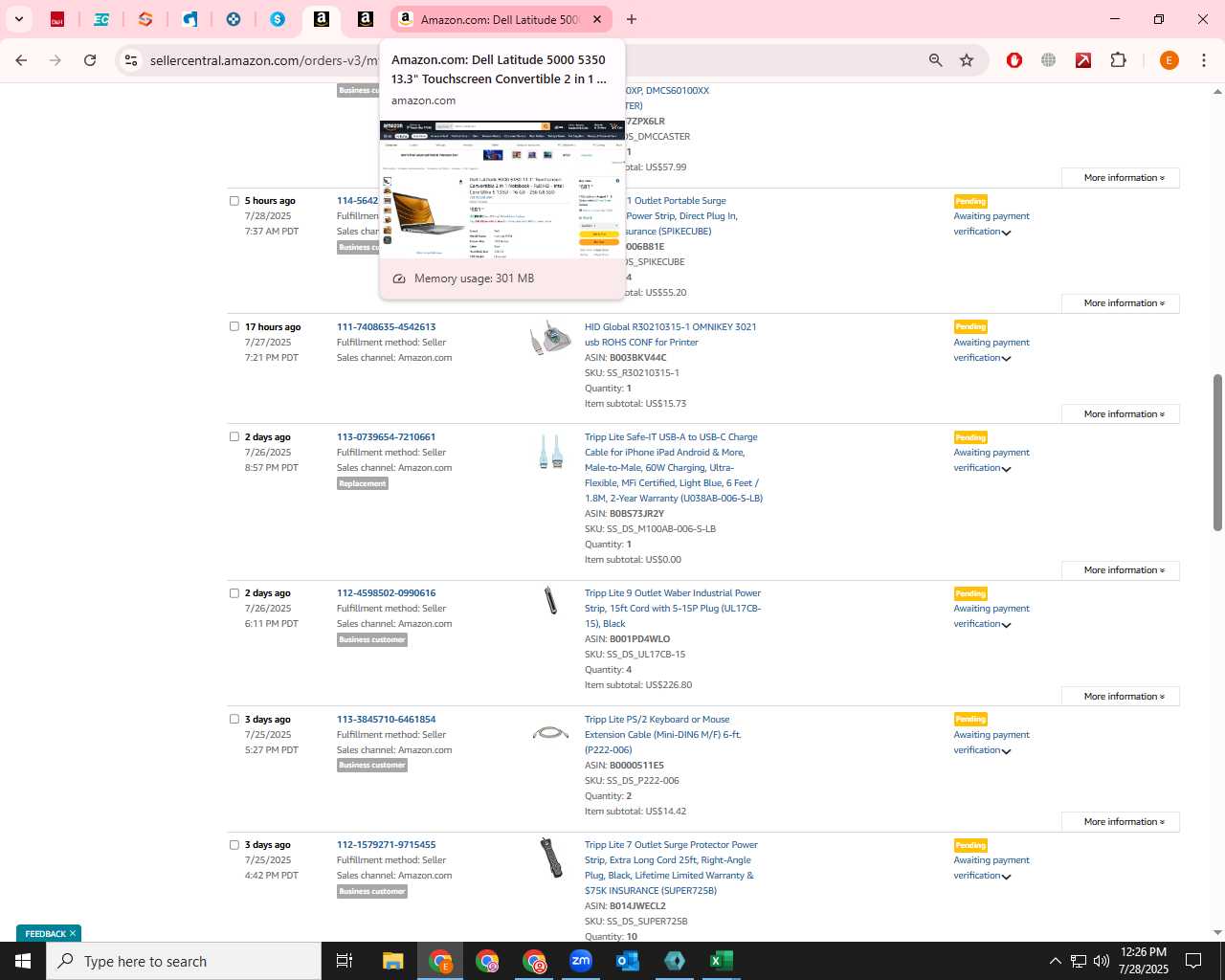Open File Explorer from taskbar

coord(393,961)
